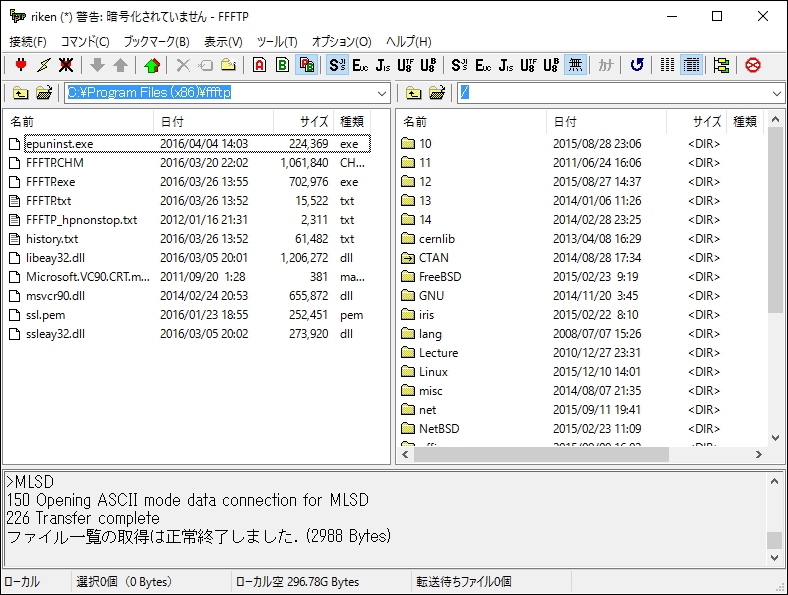The image size is (788, 595).
Task: Toggle the highlighted Shift-JIS kanji code button
Action: [x=337, y=65]
